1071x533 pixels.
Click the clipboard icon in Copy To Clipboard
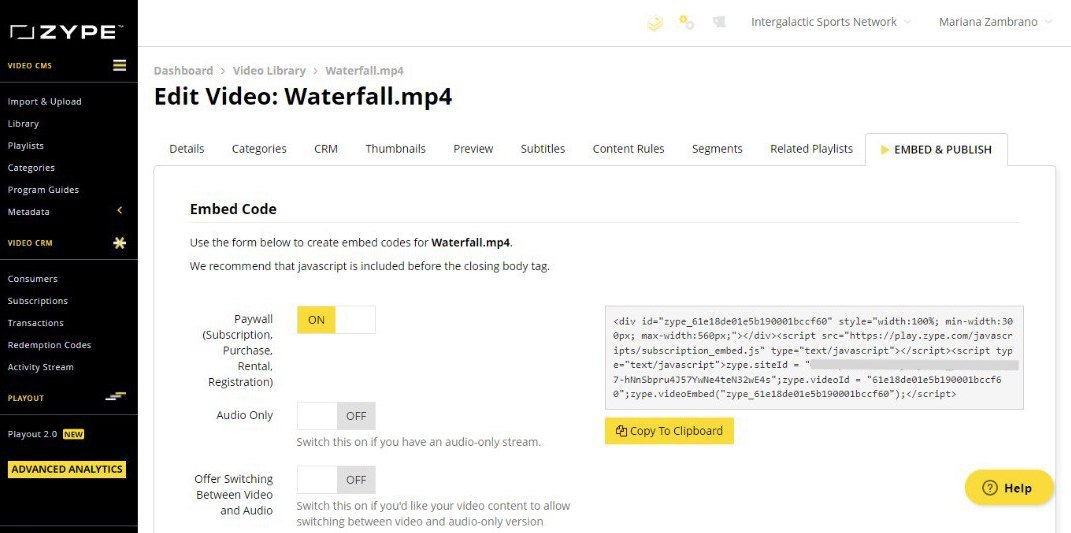[x=621, y=431]
